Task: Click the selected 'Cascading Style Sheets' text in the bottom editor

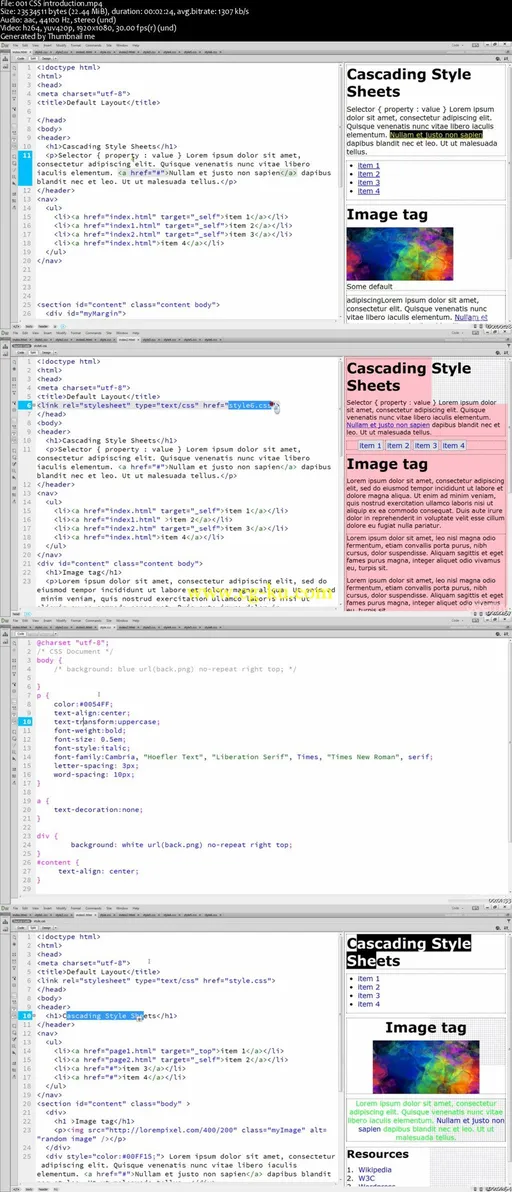Action: coord(104,1015)
